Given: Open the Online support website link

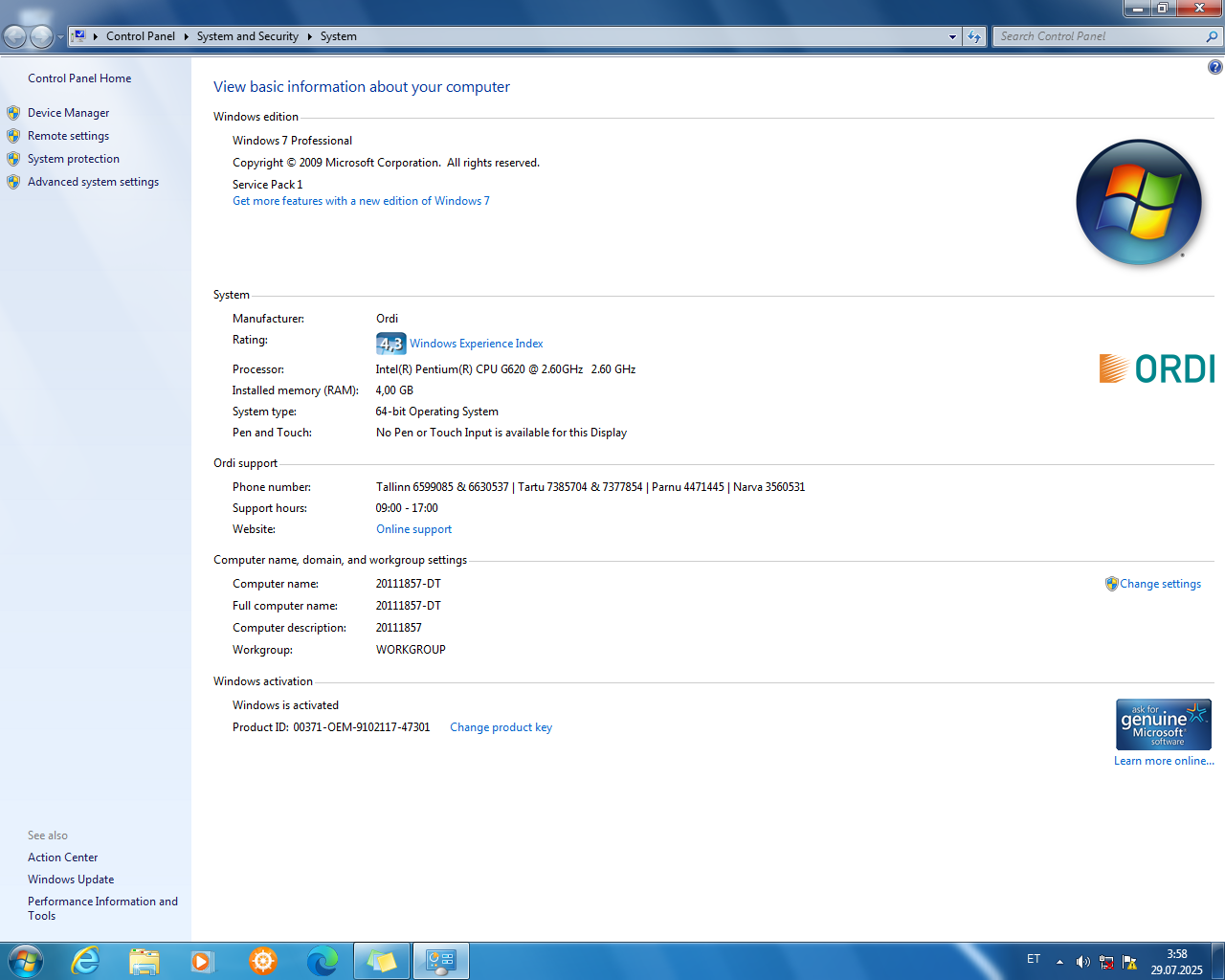Looking at the screenshot, I should click(413, 529).
